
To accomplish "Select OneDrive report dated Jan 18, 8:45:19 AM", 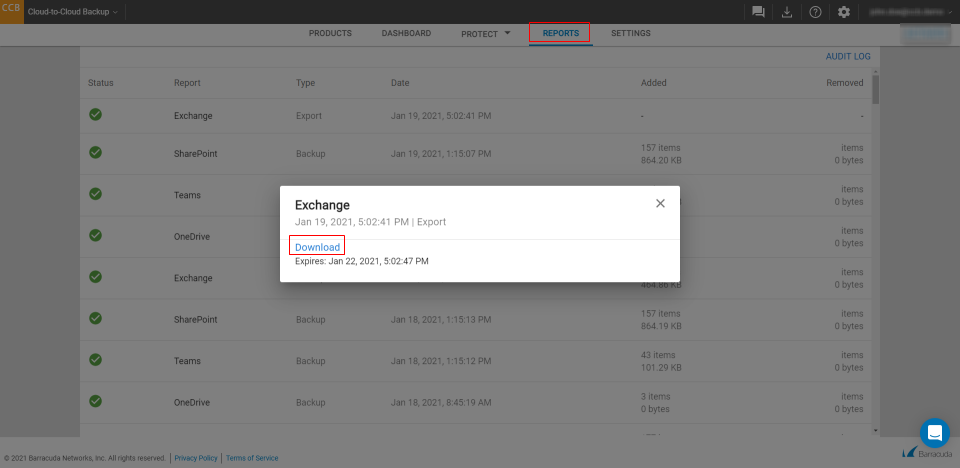I will click(192, 403).
